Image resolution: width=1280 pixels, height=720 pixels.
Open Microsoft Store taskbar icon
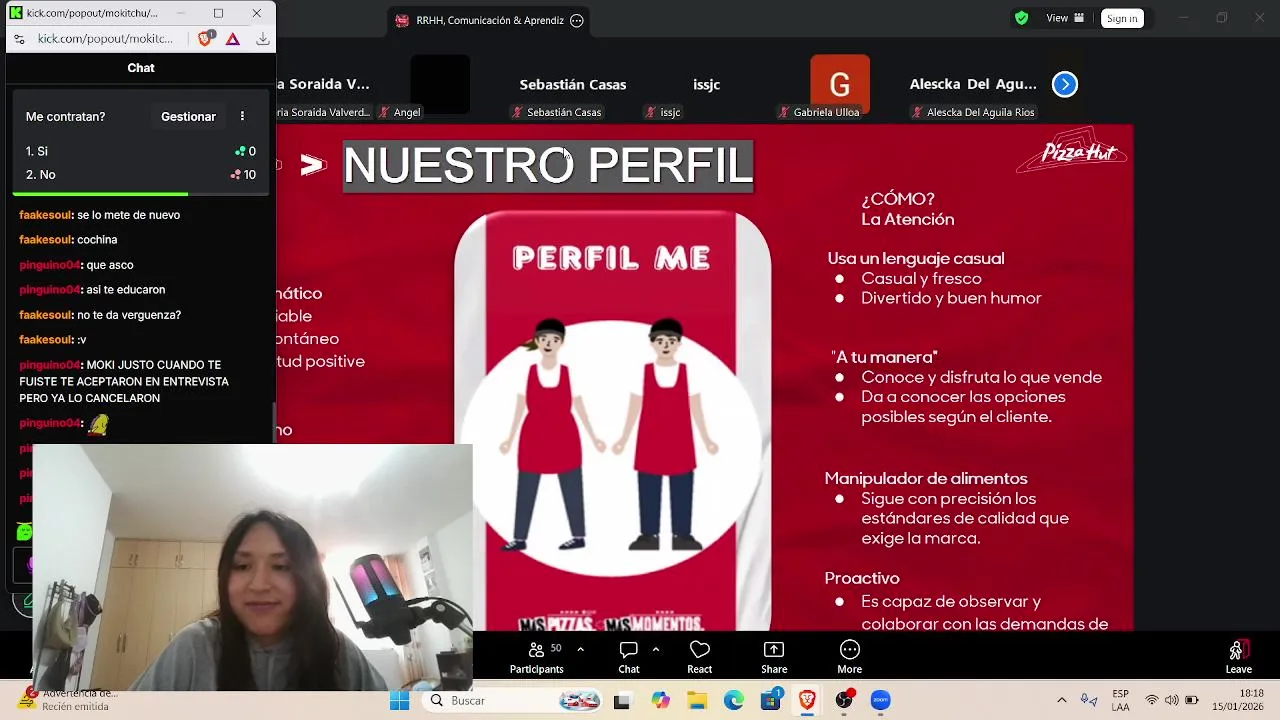(x=770, y=700)
